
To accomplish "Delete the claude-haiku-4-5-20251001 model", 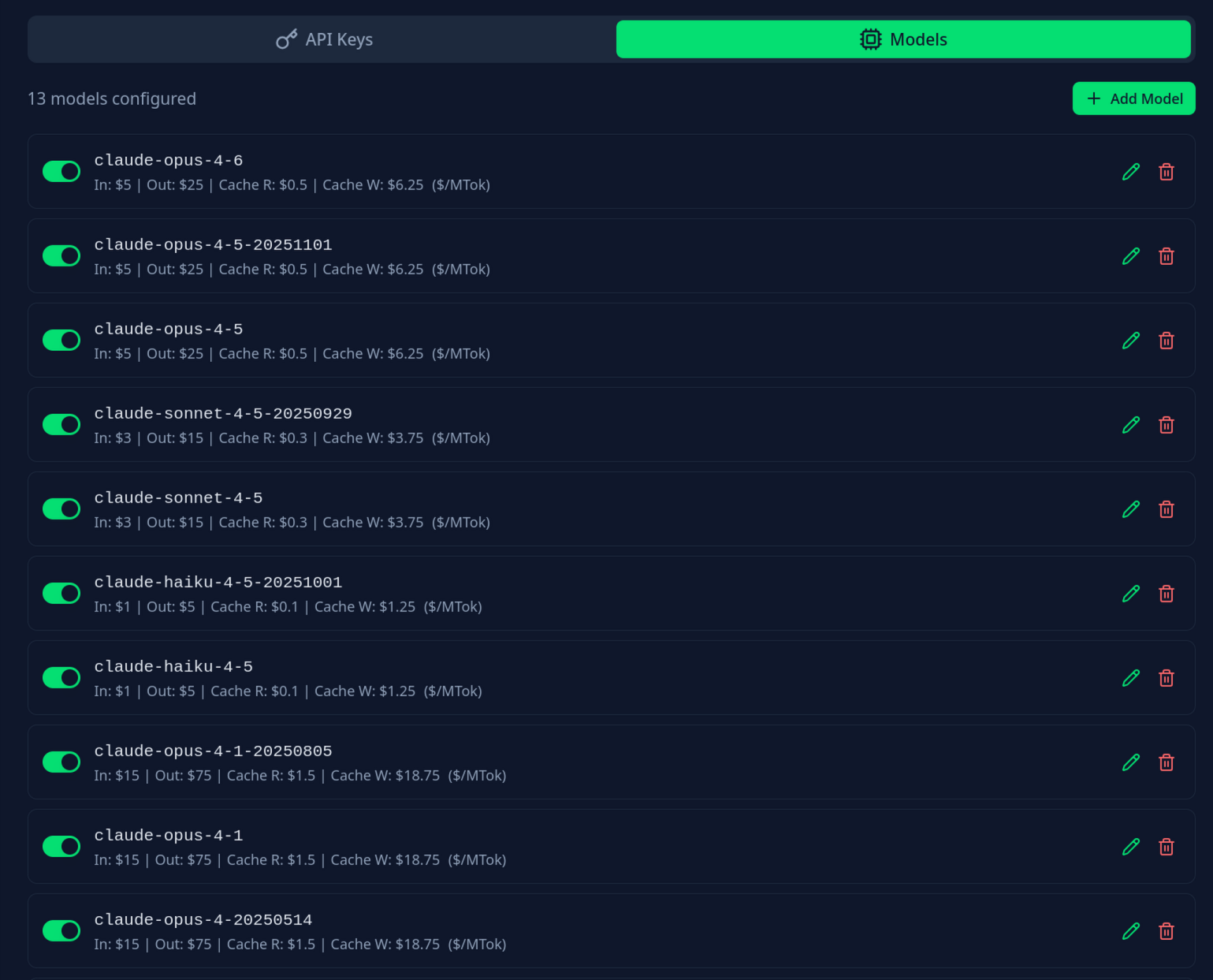I will pos(1166,594).
